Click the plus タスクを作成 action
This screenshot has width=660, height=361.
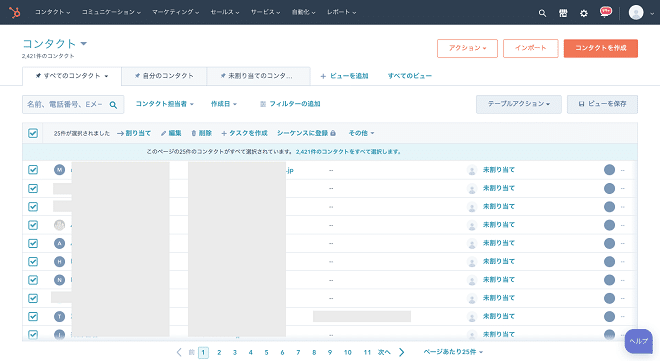coord(244,133)
